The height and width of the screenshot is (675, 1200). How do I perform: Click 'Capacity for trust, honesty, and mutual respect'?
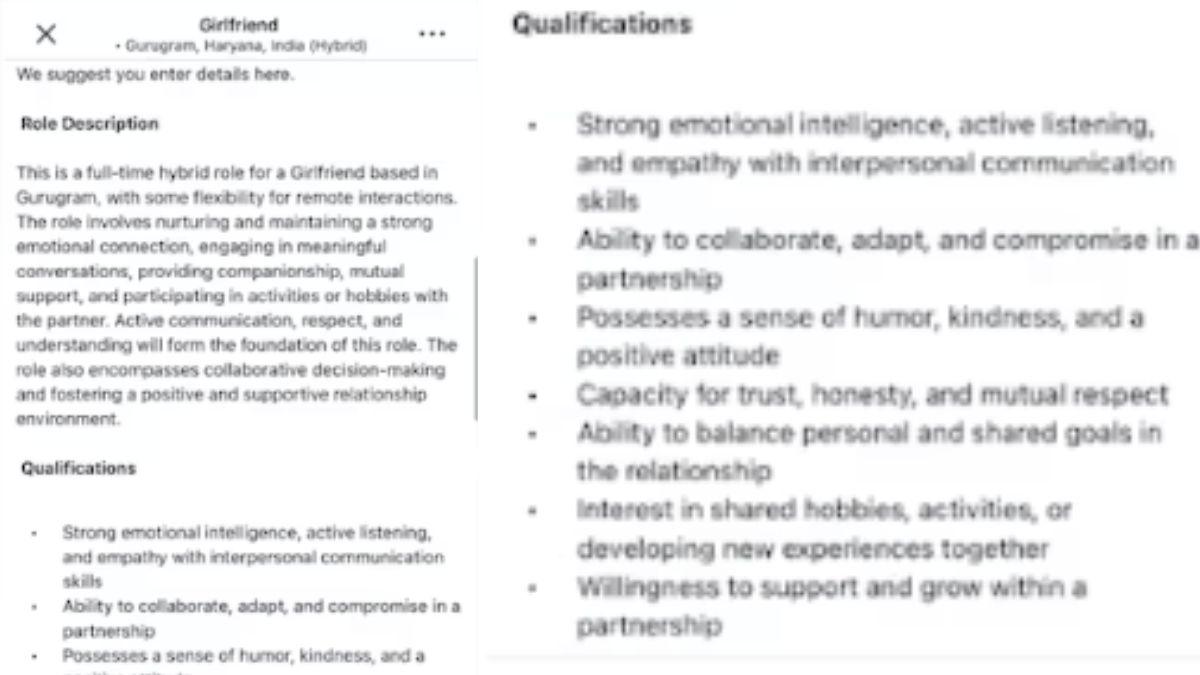coord(872,395)
